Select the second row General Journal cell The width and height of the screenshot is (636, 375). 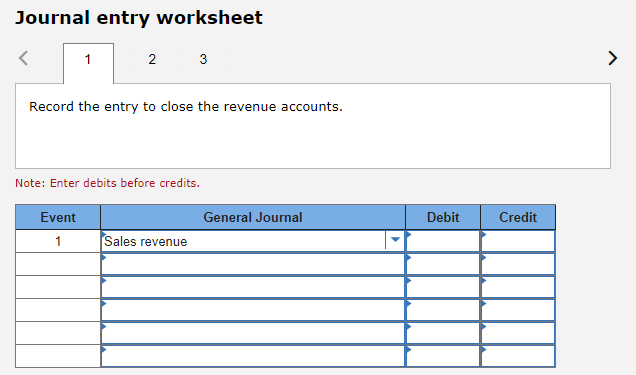coord(253,264)
